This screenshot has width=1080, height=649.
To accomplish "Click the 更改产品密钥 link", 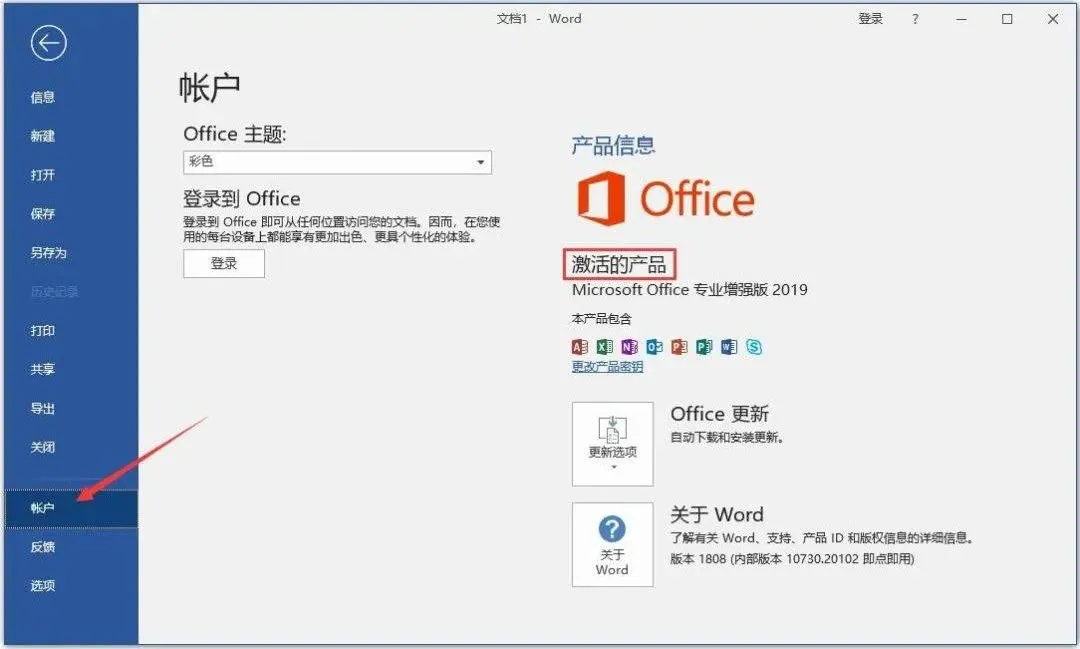I will 608,367.
